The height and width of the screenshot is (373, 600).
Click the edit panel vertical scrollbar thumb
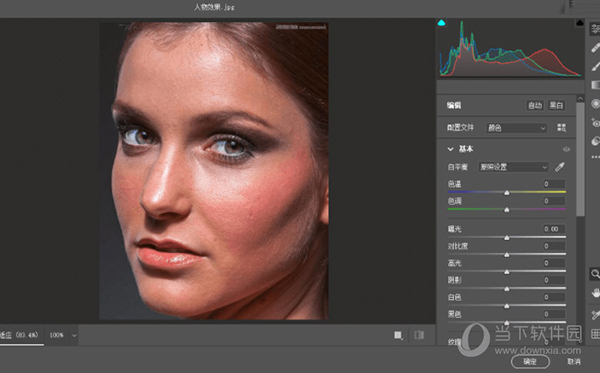tap(580, 159)
